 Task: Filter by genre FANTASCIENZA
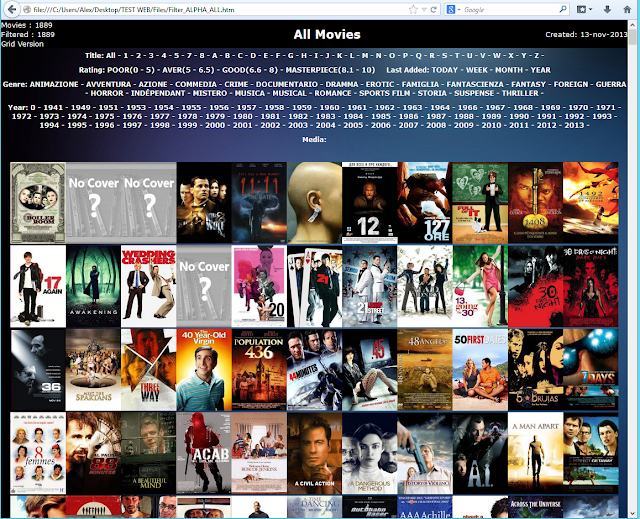[x=475, y=84]
